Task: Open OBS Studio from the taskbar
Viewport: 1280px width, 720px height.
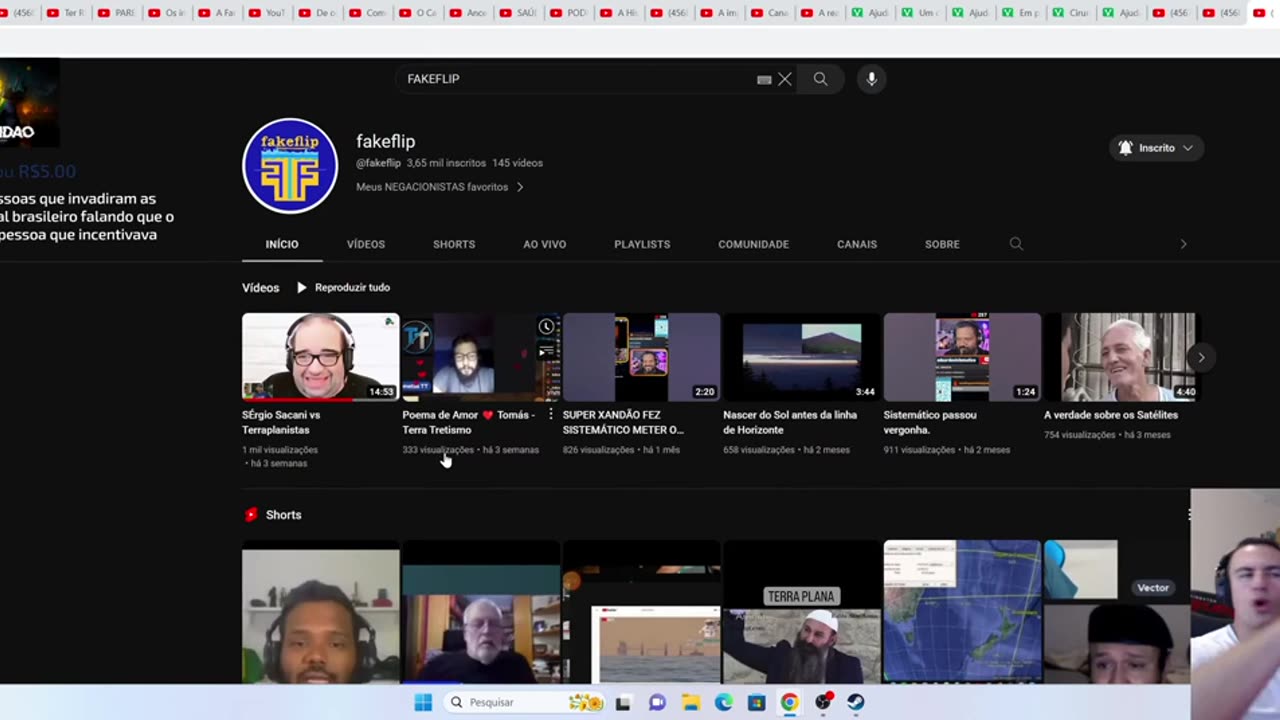Action: [823, 703]
